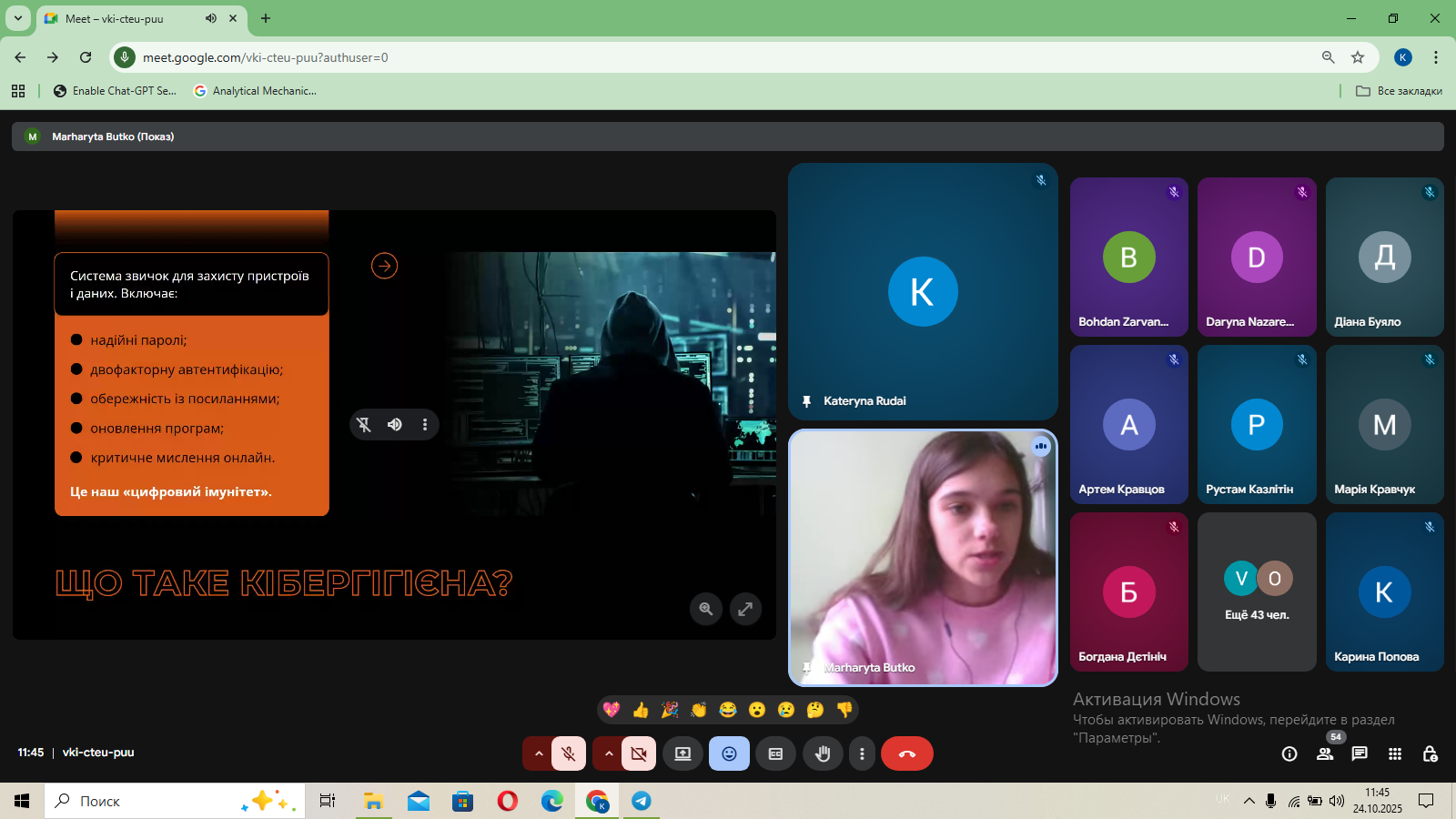Turn on your camera

639,753
